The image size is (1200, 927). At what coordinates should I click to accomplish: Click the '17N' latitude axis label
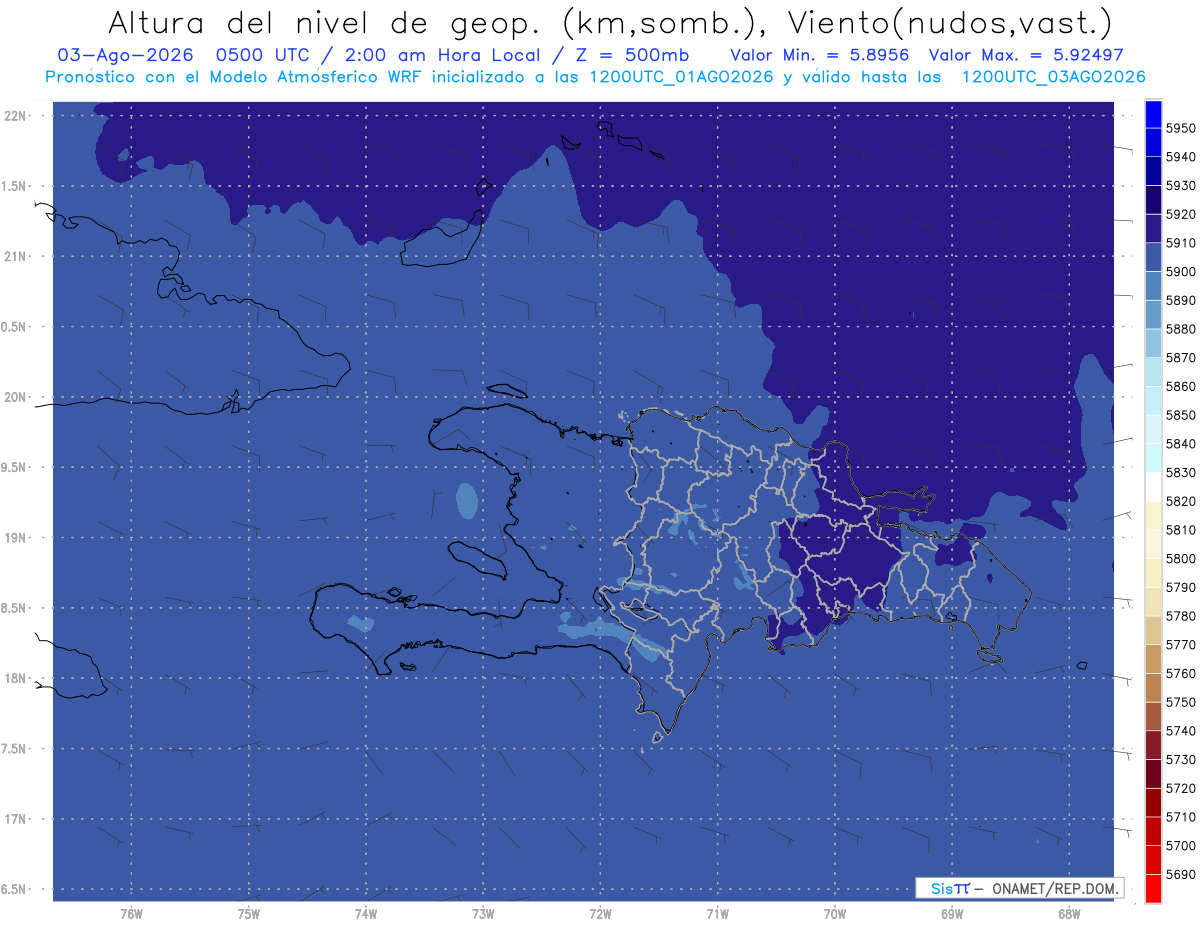click(x=16, y=820)
